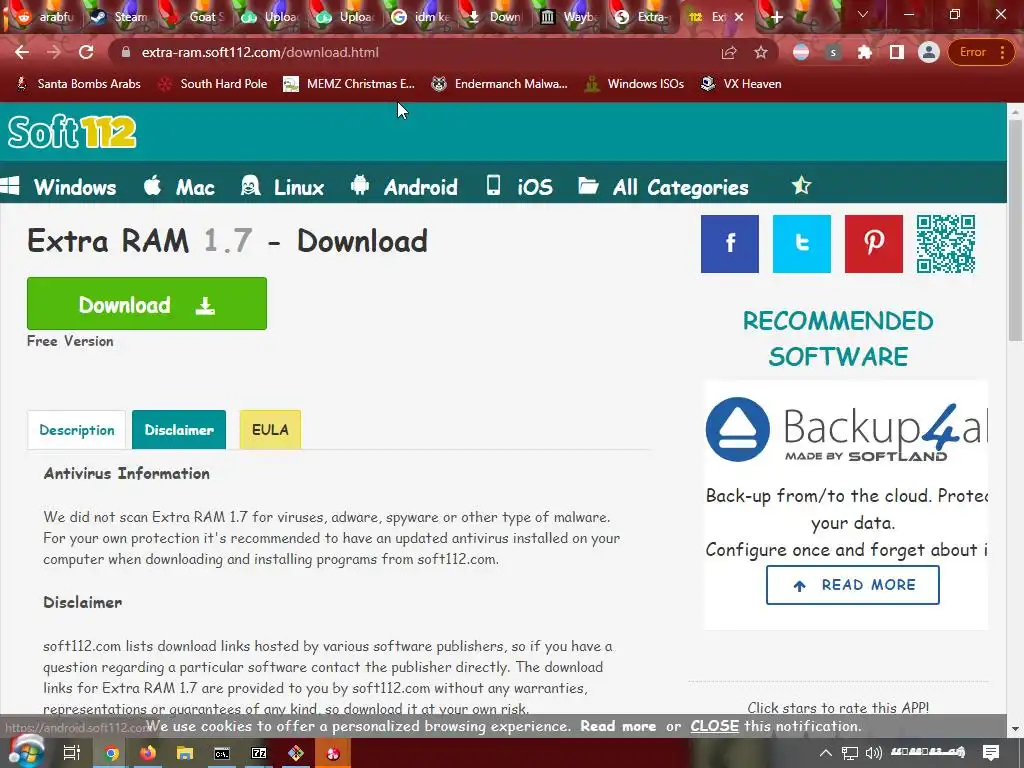Toggle the browser side panel icon
Viewport: 1024px width, 768px height.
(x=897, y=52)
